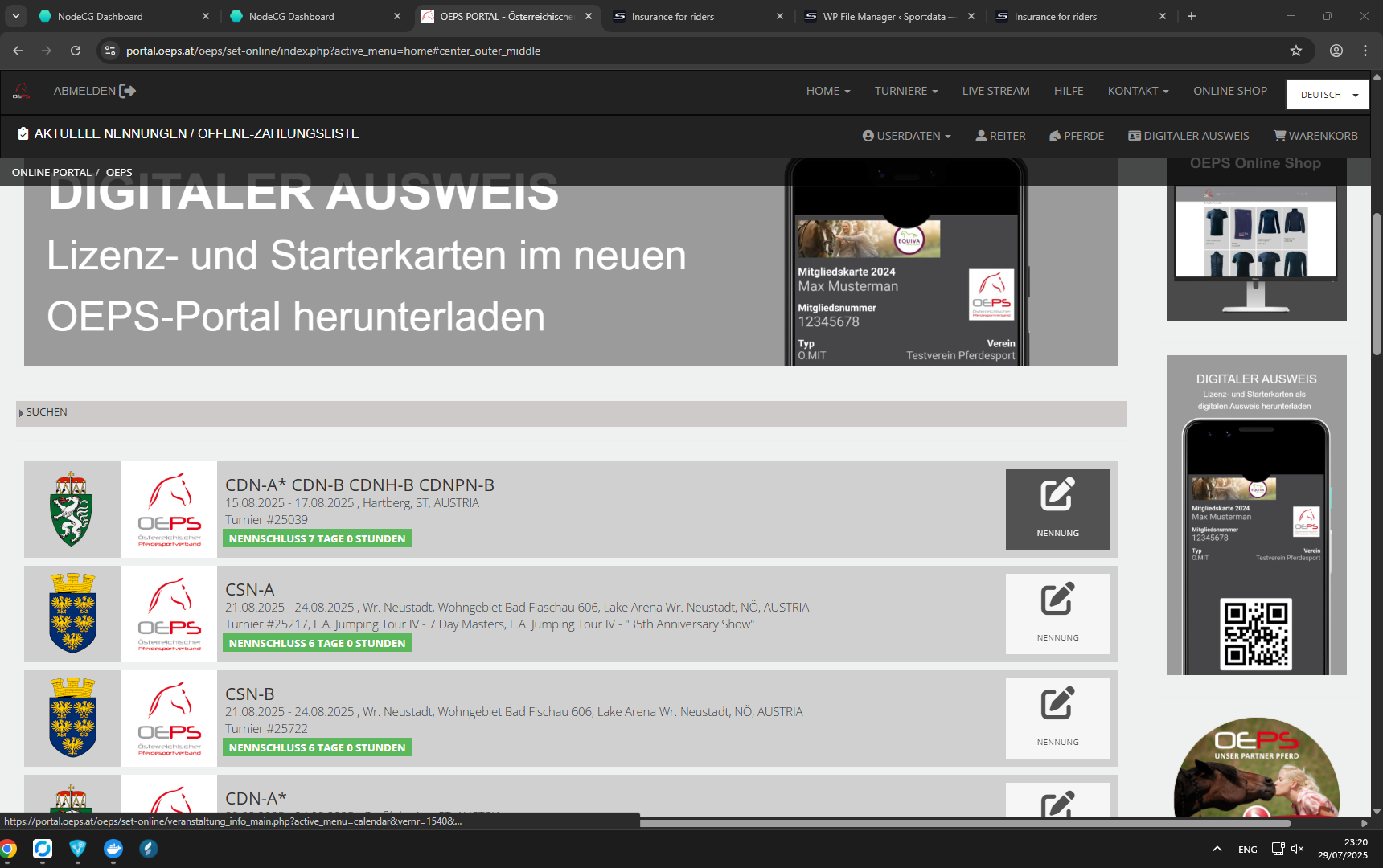Go back to previous page
Viewport: 1383px width, 868px height.
18,51
